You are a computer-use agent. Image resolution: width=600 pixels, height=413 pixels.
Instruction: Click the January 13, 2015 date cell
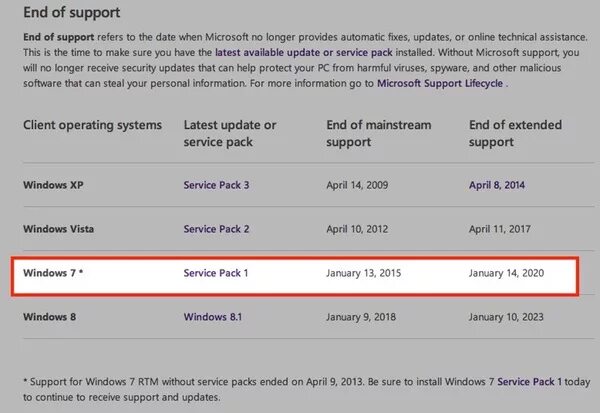click(368, 272)
